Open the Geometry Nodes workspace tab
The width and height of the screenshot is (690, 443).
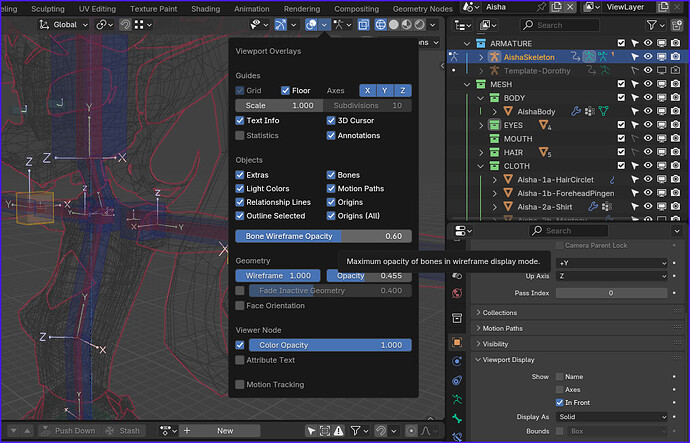(x=422, y=9)
